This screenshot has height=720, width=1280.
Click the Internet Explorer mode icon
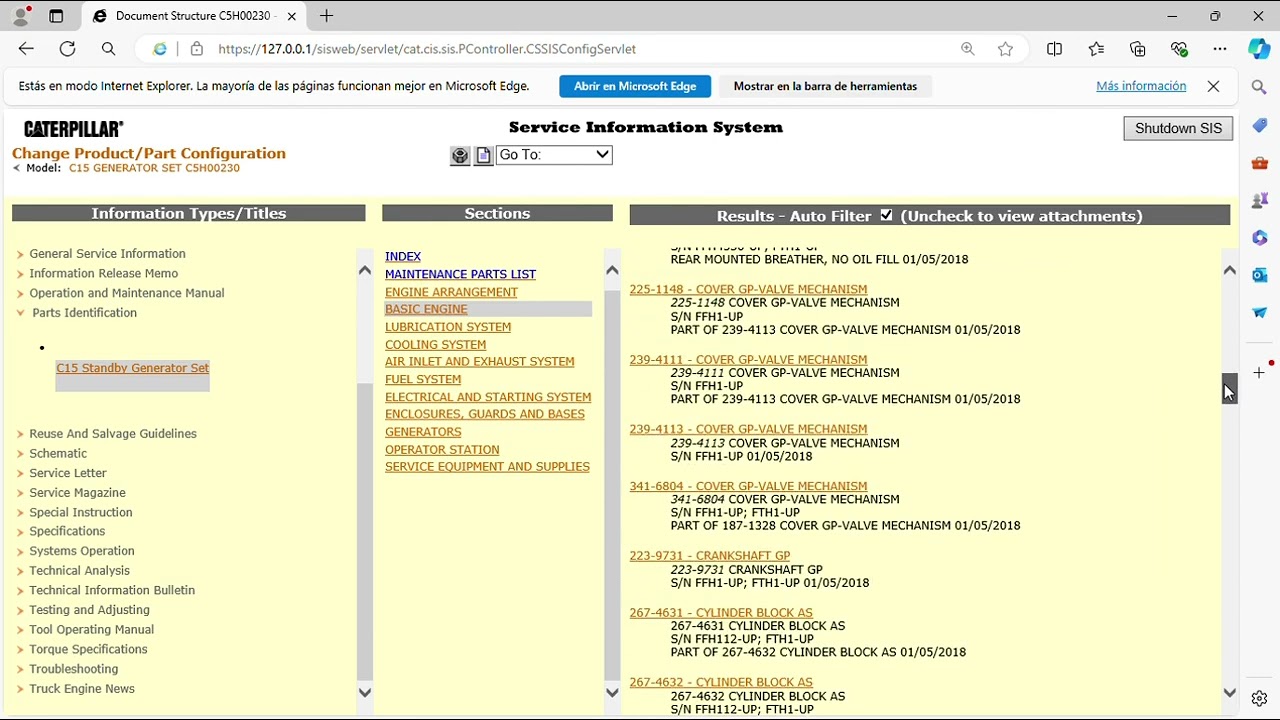point(160,49)
